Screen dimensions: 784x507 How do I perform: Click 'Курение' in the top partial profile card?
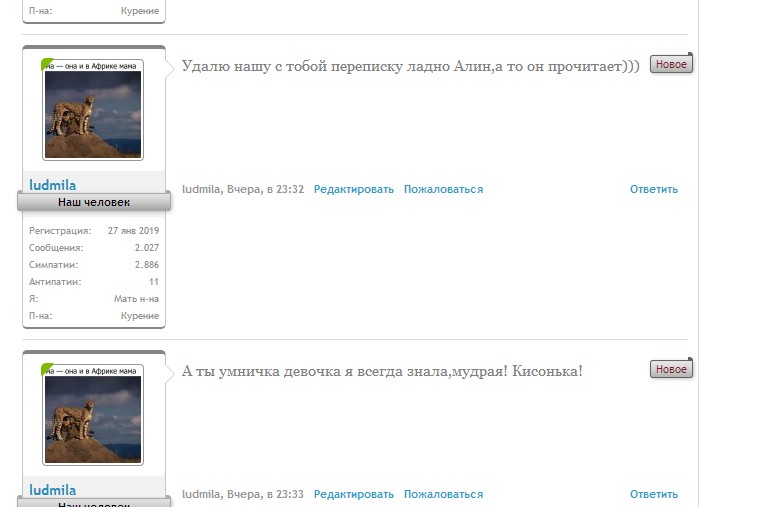click(140, 10)
